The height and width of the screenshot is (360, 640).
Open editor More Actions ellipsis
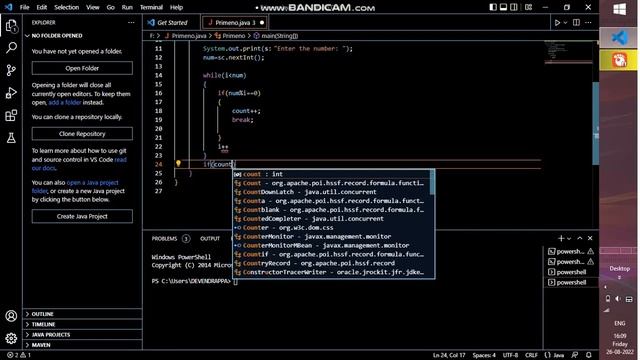click(588, 22)
